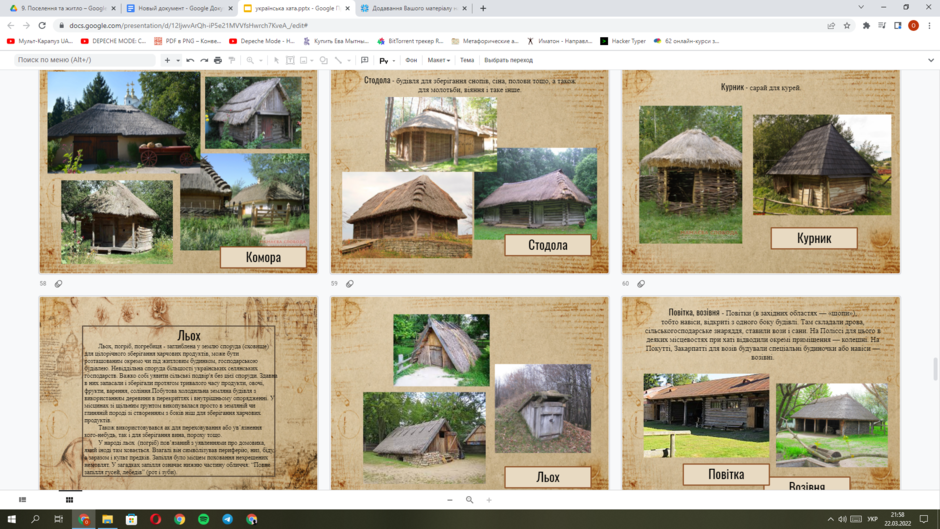
Task: Select the Комора slide thumbnail
Action: point(178,172)
